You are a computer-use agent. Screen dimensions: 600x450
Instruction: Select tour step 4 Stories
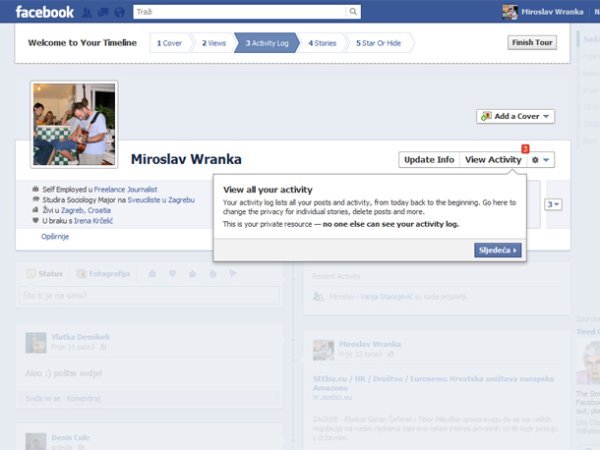pyautogui.click(x=322, y=43)
